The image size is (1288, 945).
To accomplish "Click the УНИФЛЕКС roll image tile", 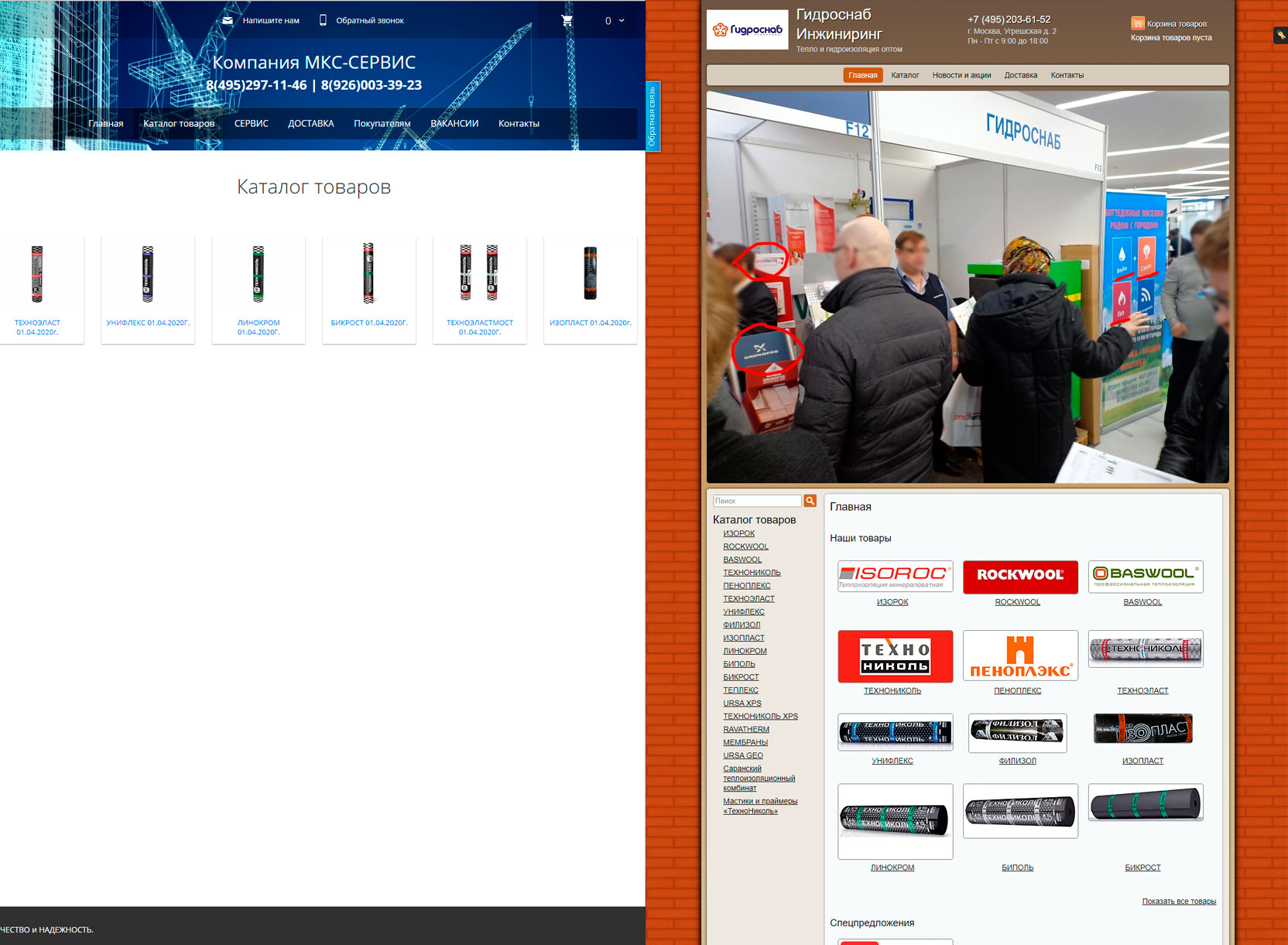I will [x=896, y=732].
